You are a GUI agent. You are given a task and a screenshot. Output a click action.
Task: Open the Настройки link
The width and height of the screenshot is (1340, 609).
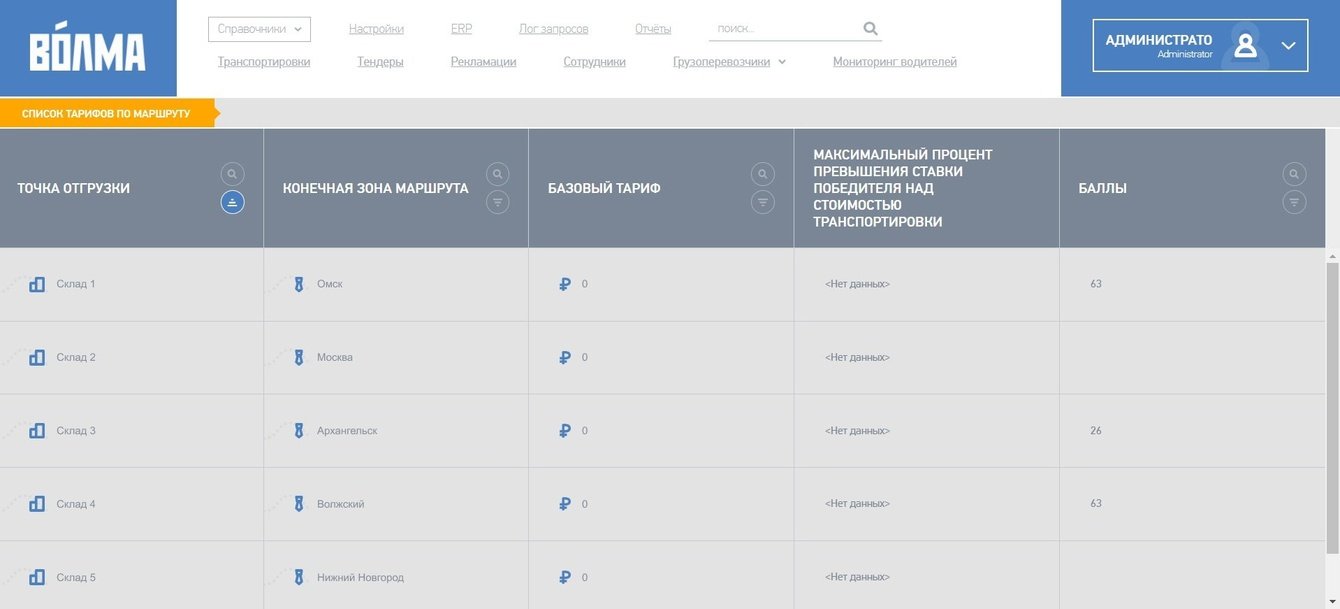[376, 29]
